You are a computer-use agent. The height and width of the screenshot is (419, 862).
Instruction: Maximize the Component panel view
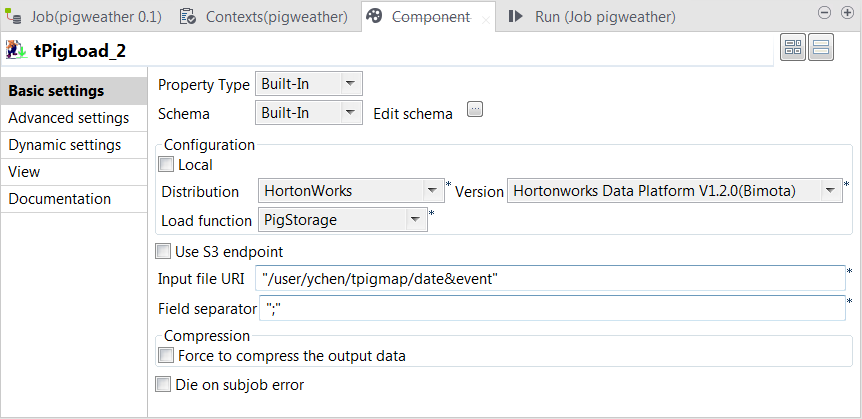click(845, 13)
